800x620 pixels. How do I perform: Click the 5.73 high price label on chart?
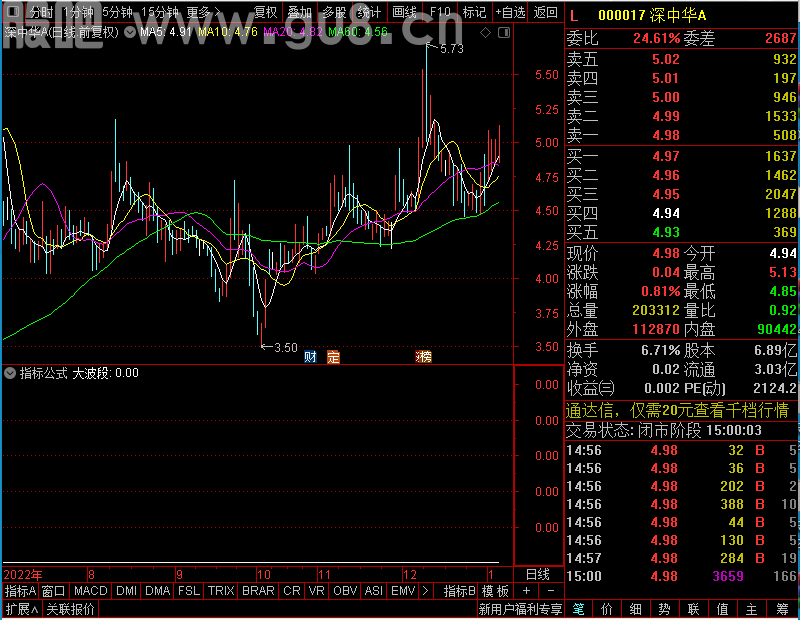pyautogui.click(x=452, y=48)
